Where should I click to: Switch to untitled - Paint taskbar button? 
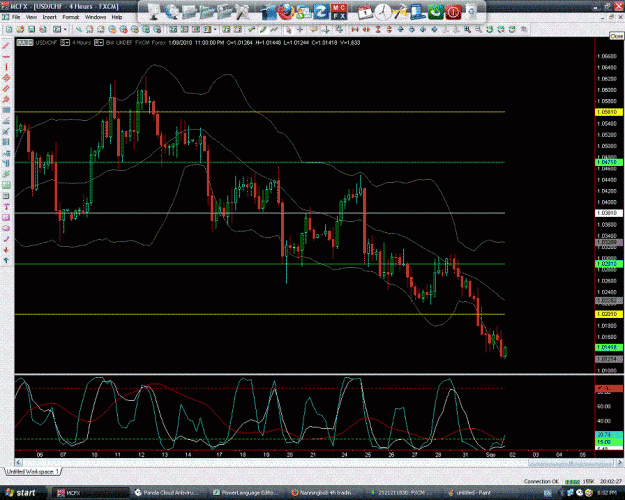pos(472,493)
